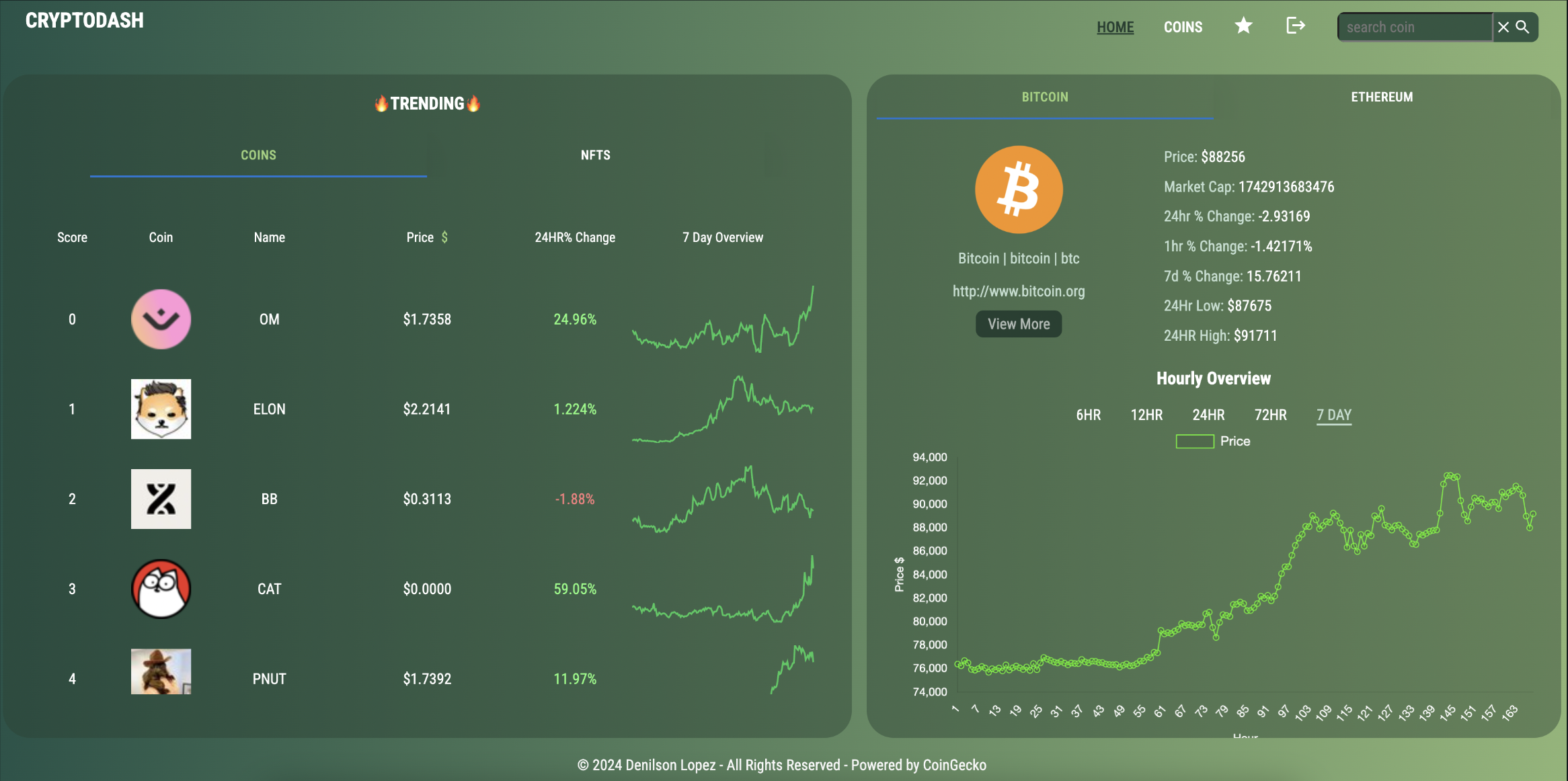Switch to the NFTS trending tab

(x=596, y=155)
